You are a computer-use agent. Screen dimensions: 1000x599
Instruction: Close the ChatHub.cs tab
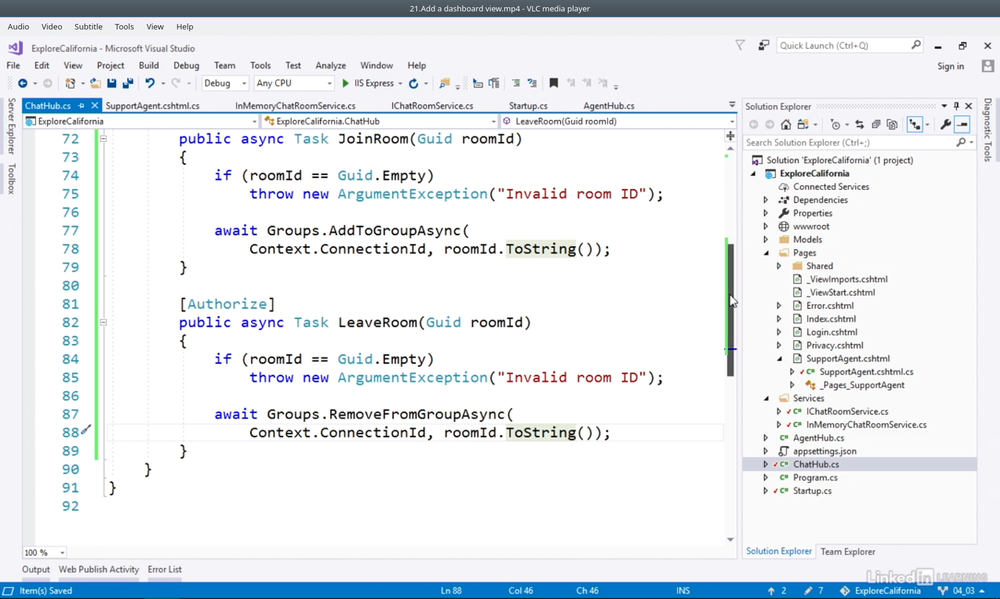tap(94, 105)
